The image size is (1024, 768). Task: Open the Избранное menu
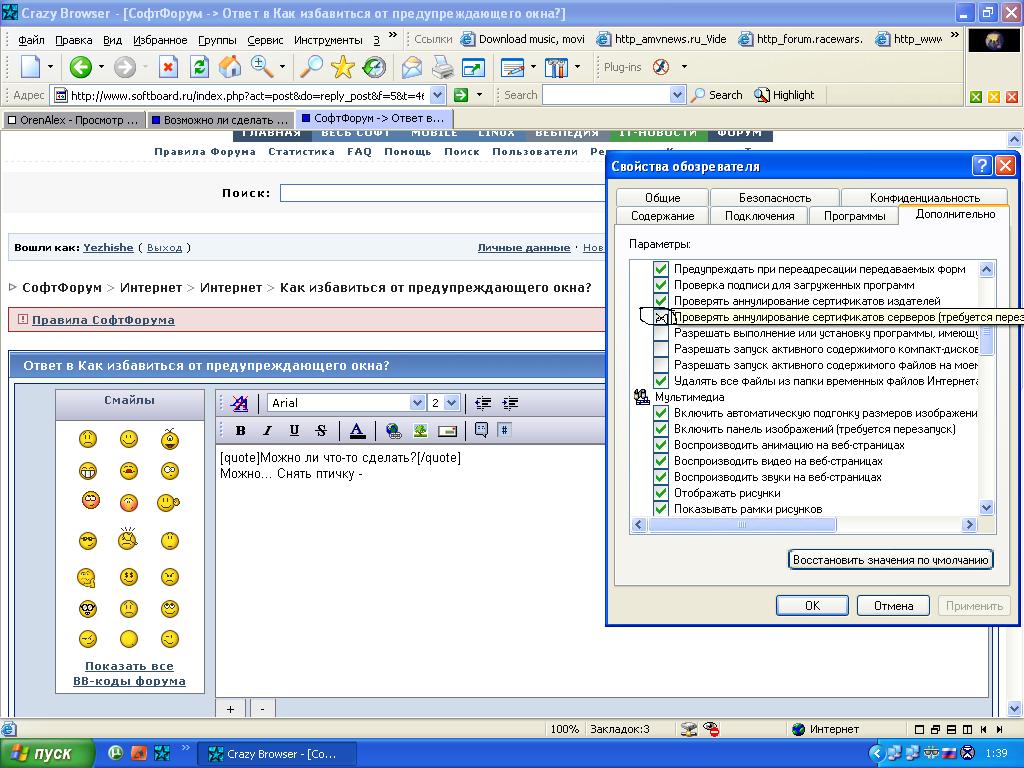160,40
